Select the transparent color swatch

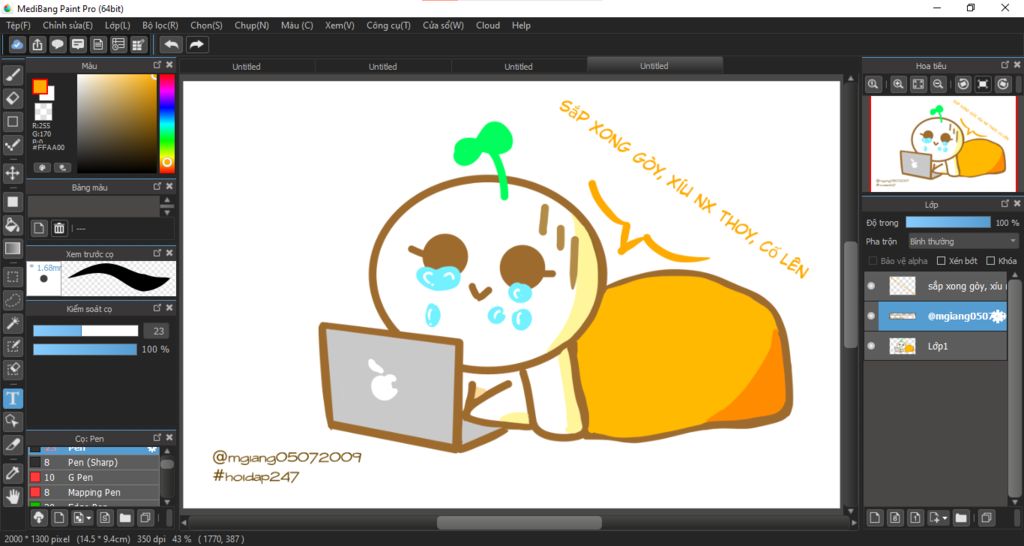[43, 111]
